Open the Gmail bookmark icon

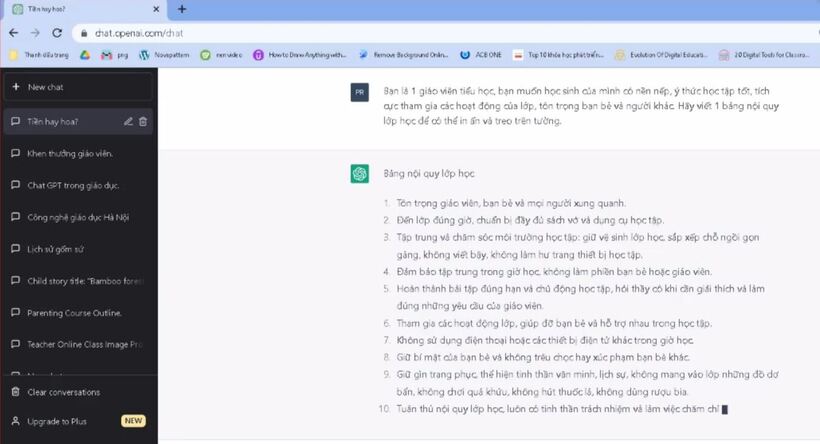(x=106, y=55)
